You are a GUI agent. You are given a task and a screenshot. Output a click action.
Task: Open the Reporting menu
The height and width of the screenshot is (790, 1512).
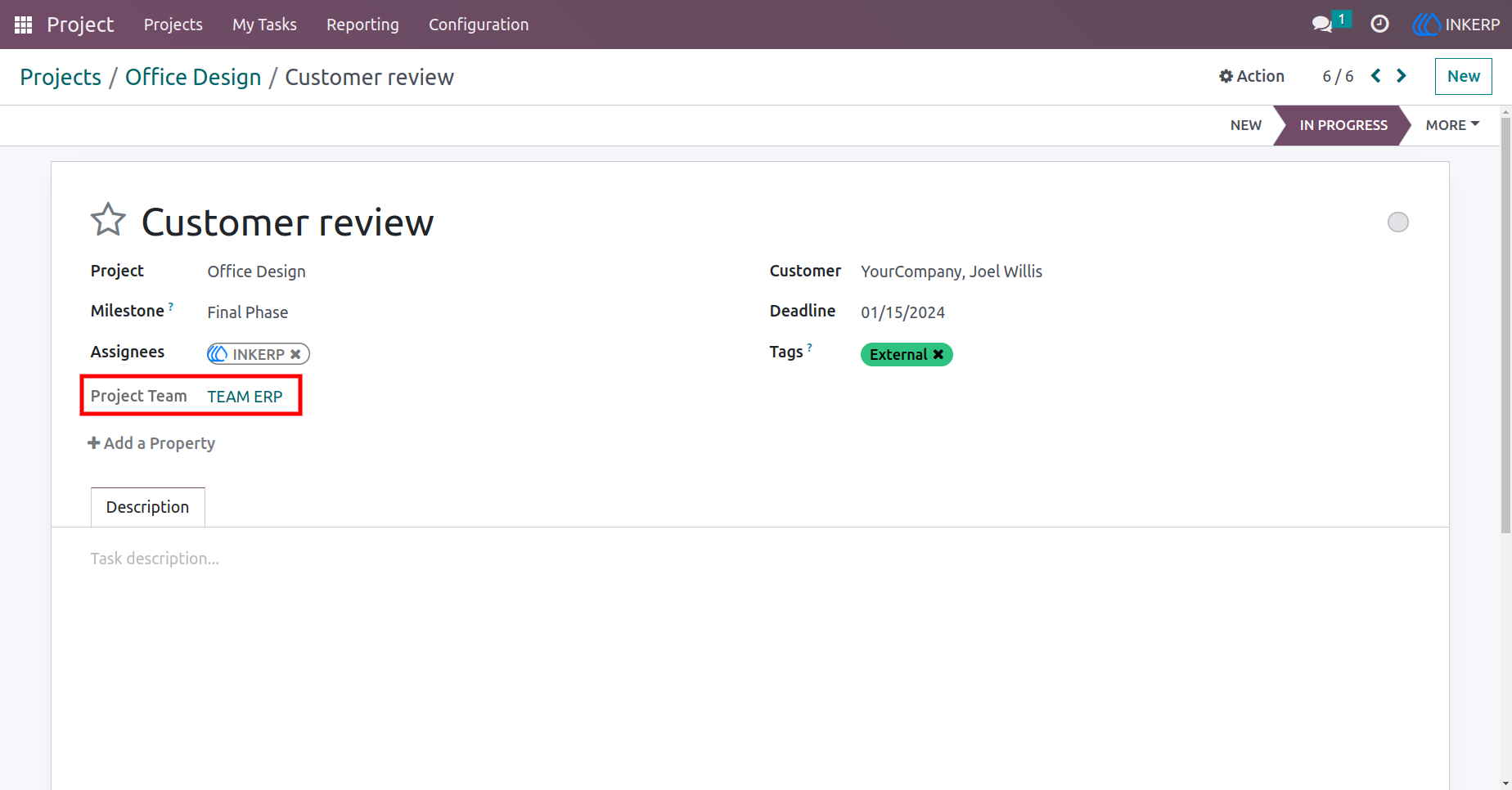pos(362,25)
